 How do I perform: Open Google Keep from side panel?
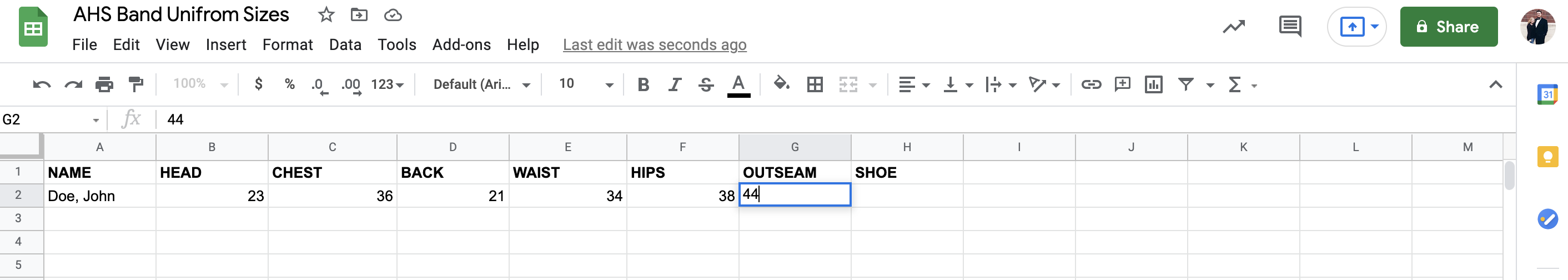tap(1547, 157)
